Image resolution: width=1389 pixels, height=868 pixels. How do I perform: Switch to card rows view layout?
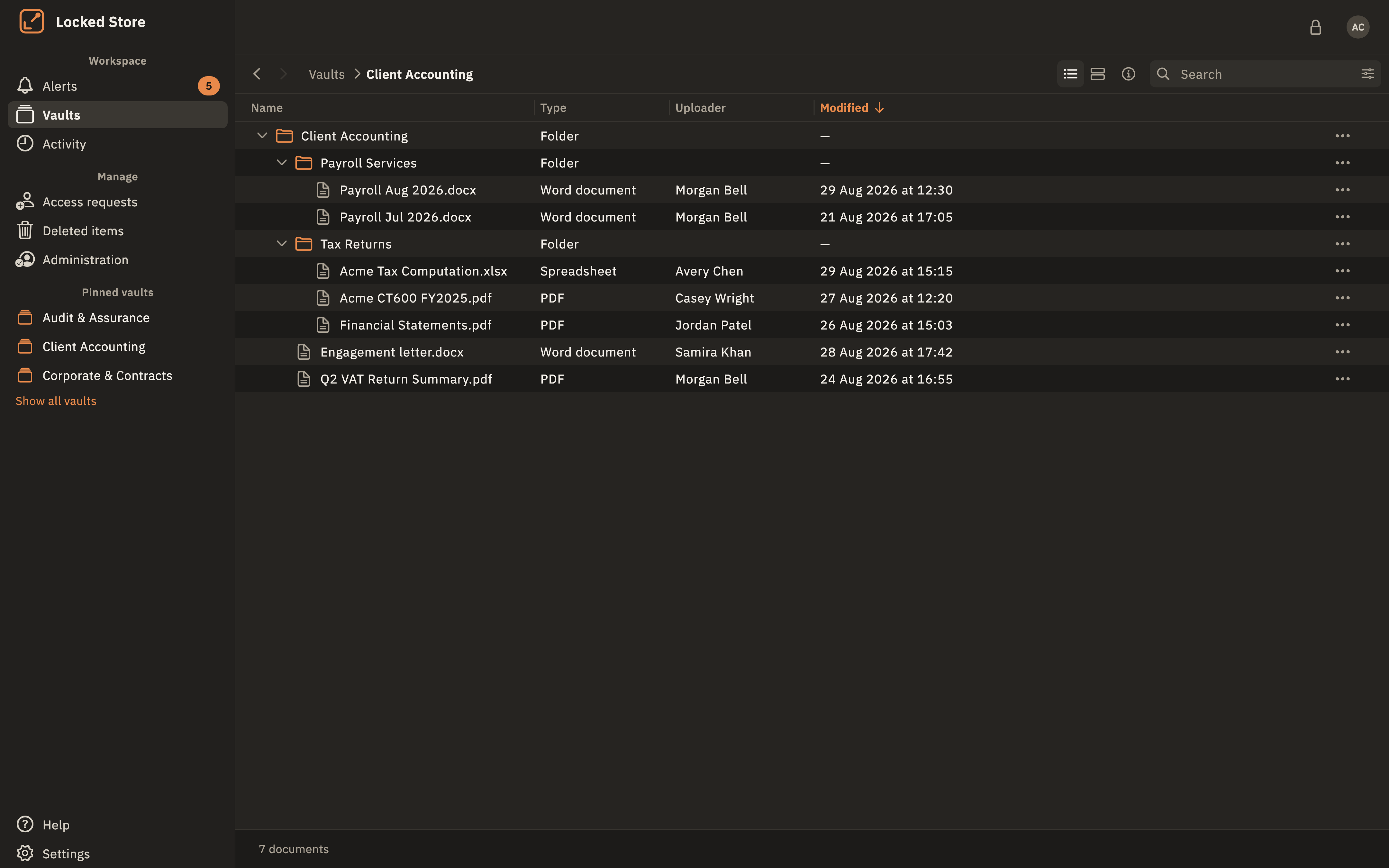pyautogui.click(x=1097, y=74)
